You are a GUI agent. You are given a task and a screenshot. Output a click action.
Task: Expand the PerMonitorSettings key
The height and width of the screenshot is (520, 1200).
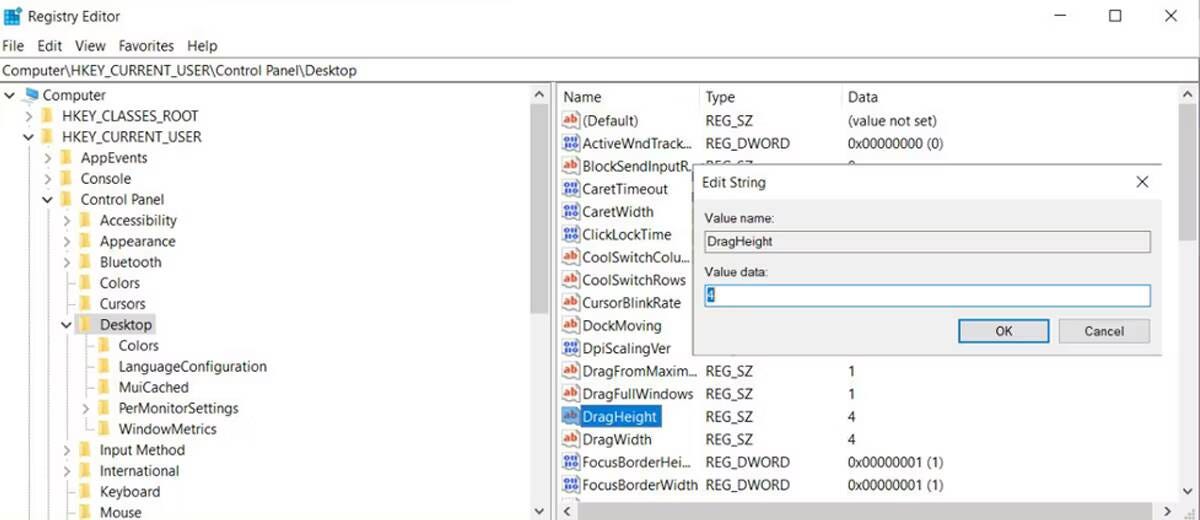86,408
